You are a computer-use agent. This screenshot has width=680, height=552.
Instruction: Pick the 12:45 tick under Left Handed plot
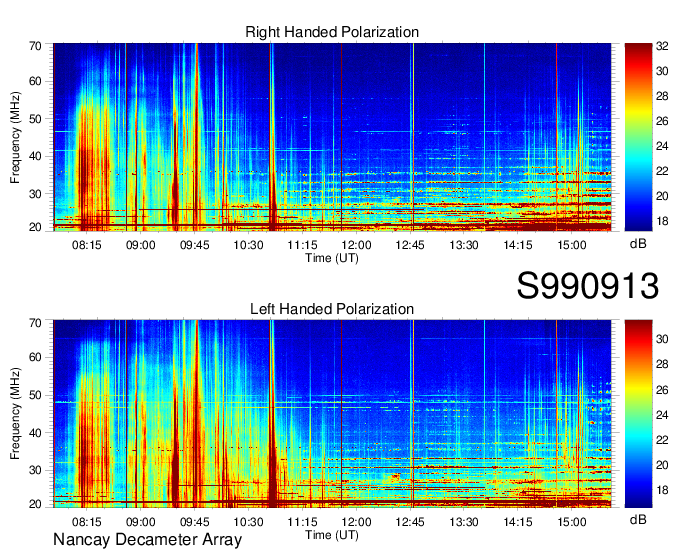point(410,521)
